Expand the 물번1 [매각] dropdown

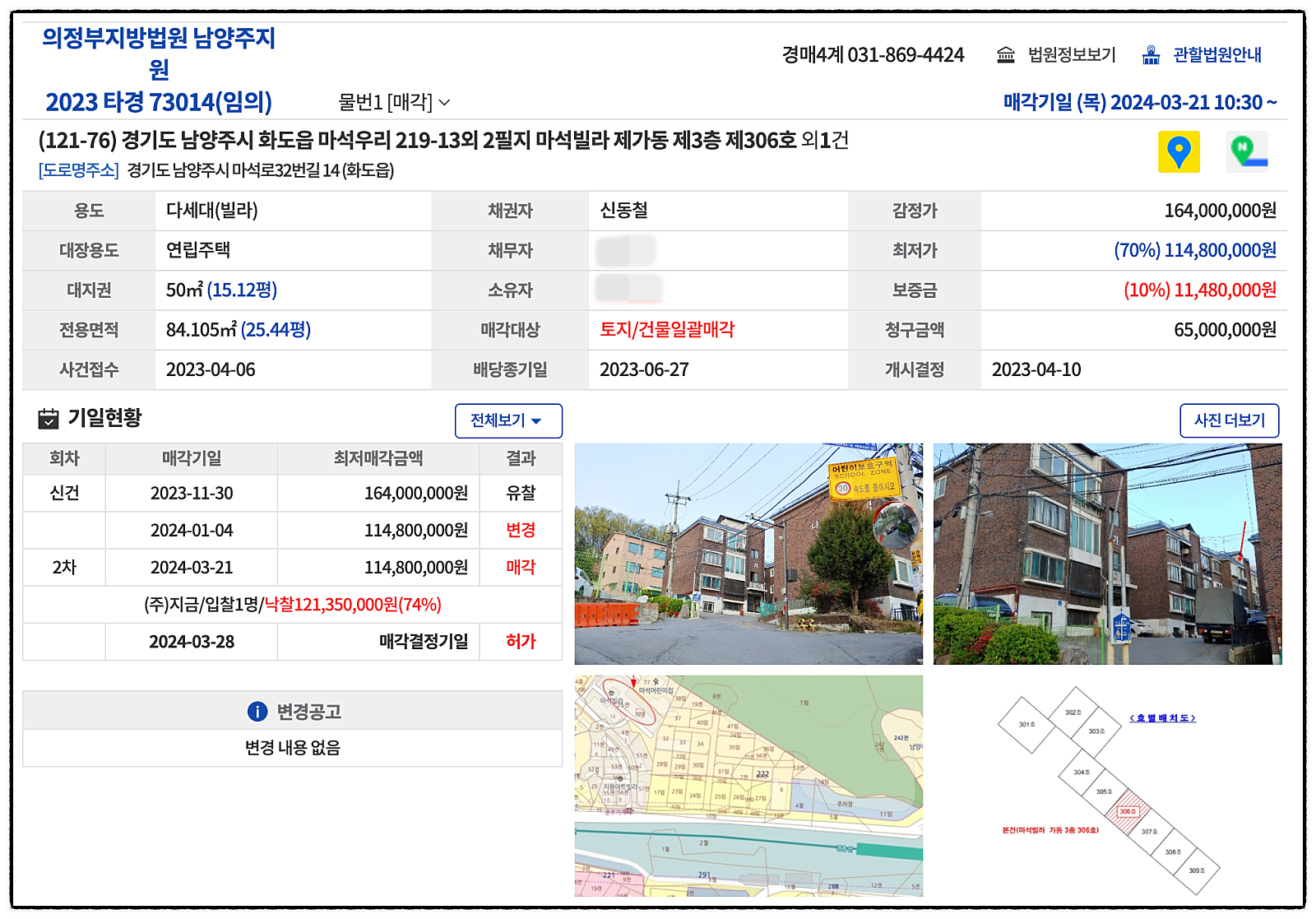394,102
